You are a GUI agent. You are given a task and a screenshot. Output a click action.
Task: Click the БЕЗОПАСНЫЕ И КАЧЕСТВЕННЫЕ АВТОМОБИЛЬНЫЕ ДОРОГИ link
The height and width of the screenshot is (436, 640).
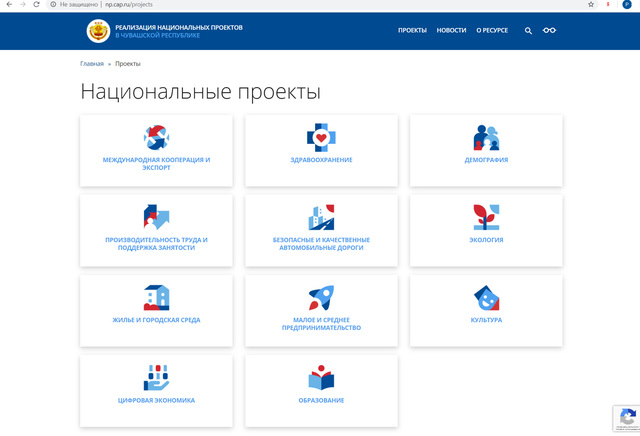coord(321,243)
